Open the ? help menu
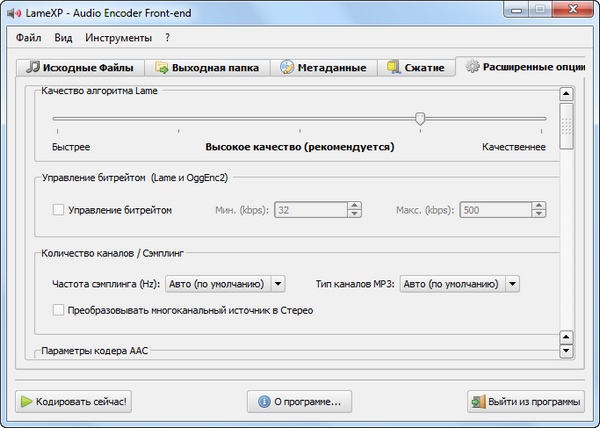Viewport: 600px width, 428px height. pos(168,38)
